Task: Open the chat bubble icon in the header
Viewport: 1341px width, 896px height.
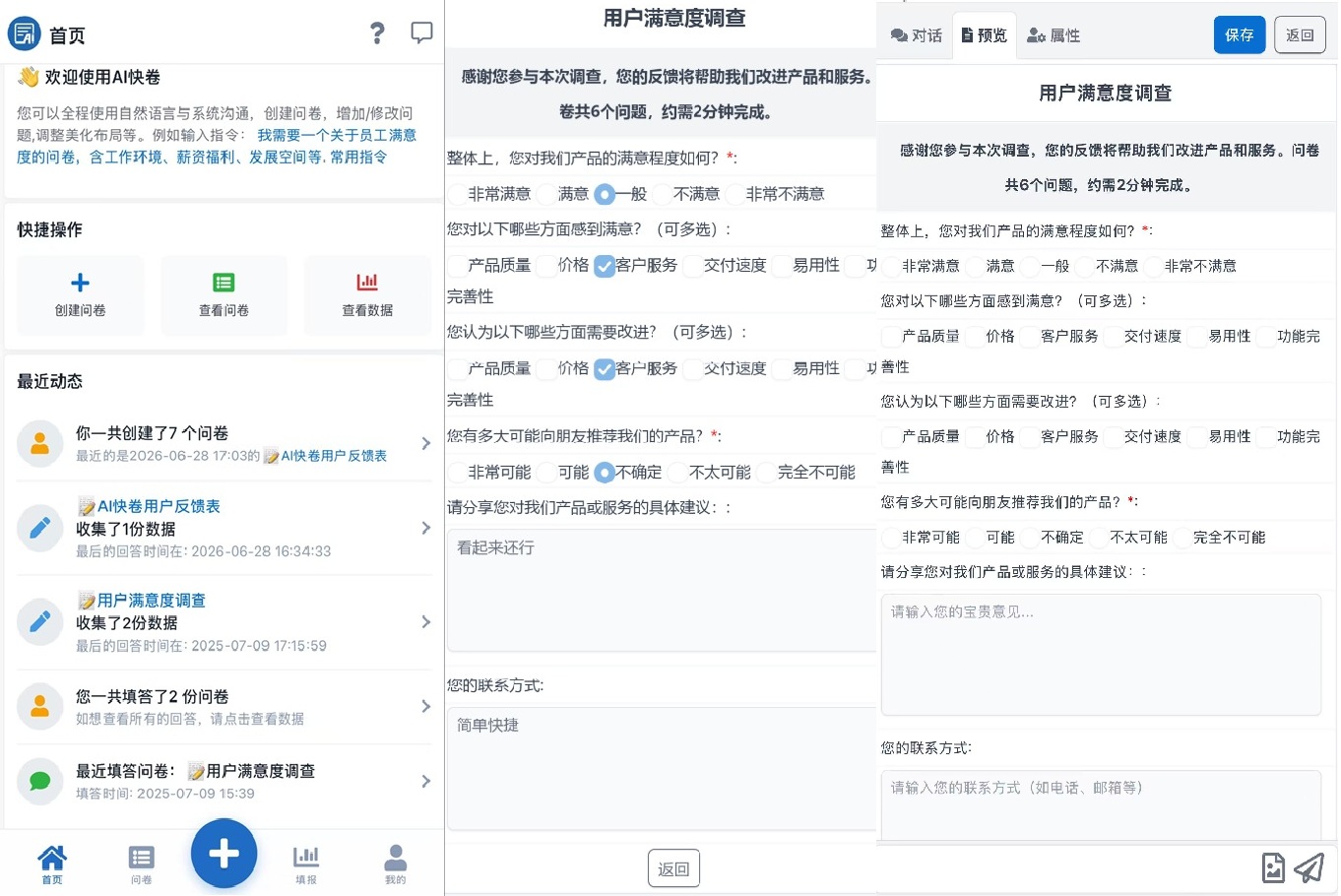Action: click(421, 33)
